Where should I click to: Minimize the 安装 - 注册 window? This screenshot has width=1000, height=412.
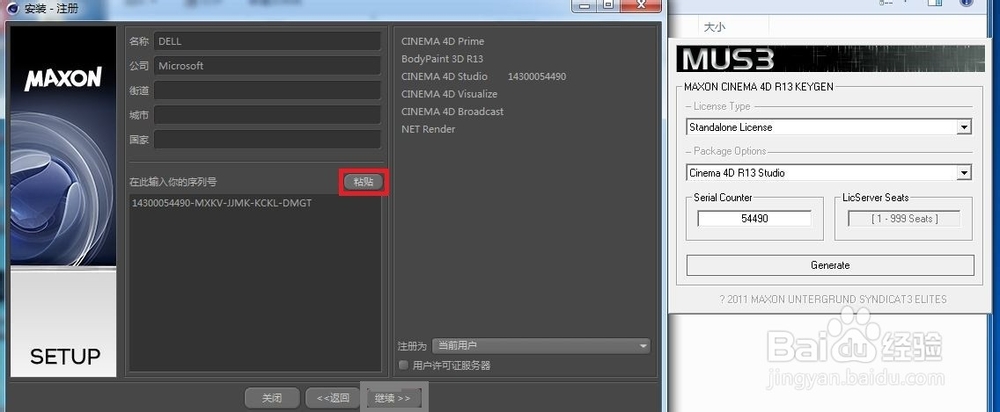585,5
